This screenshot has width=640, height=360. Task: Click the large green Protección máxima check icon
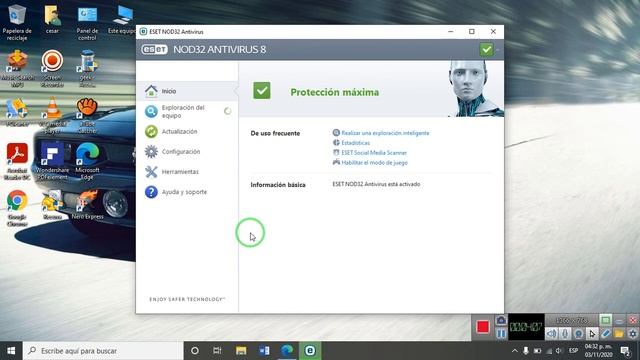[x=262, y=91]
